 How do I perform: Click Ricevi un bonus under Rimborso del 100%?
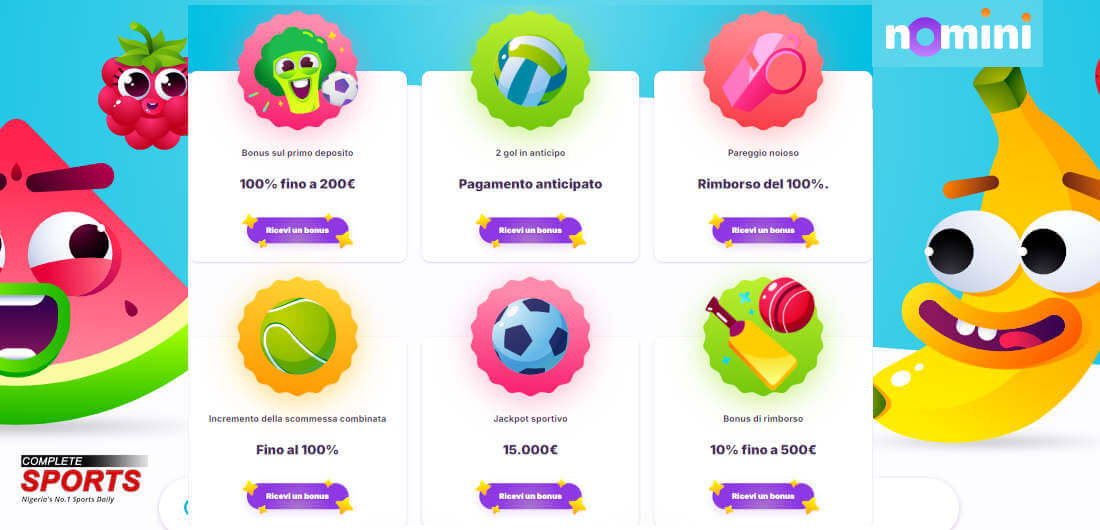(x=763, y=230)
